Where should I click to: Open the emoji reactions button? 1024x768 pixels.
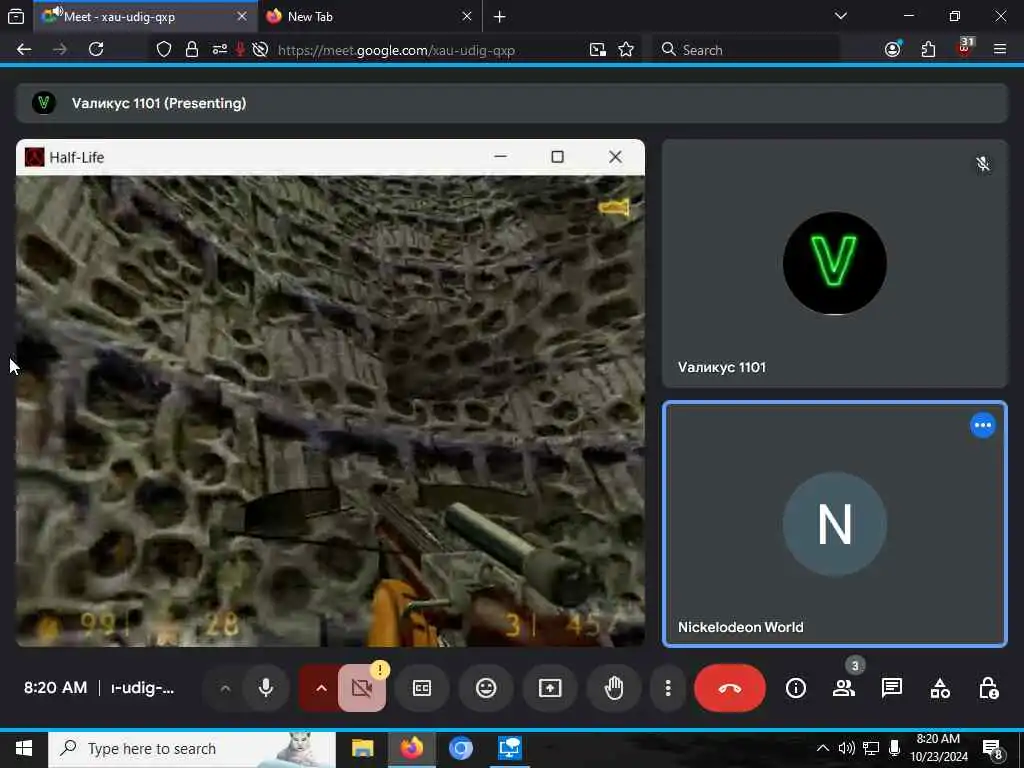[486, 688]
